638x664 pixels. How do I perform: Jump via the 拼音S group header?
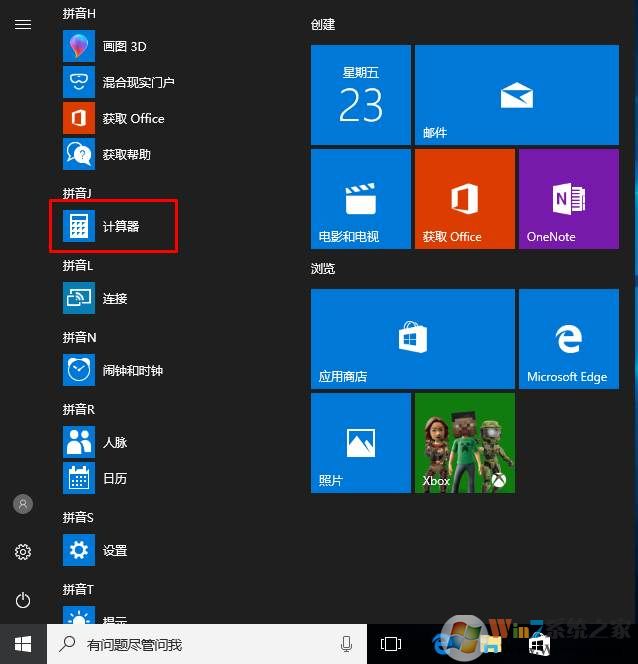pyautogui.click(x=78, y=517)
